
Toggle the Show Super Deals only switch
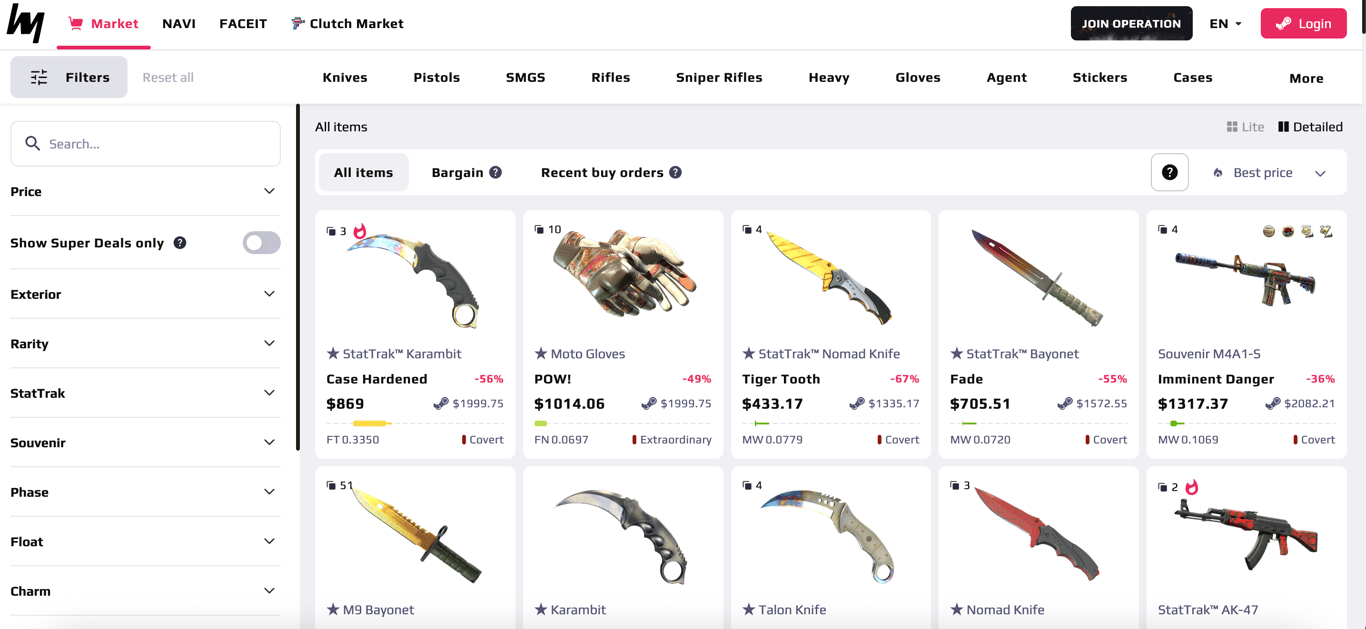click(x=261, y=243)
